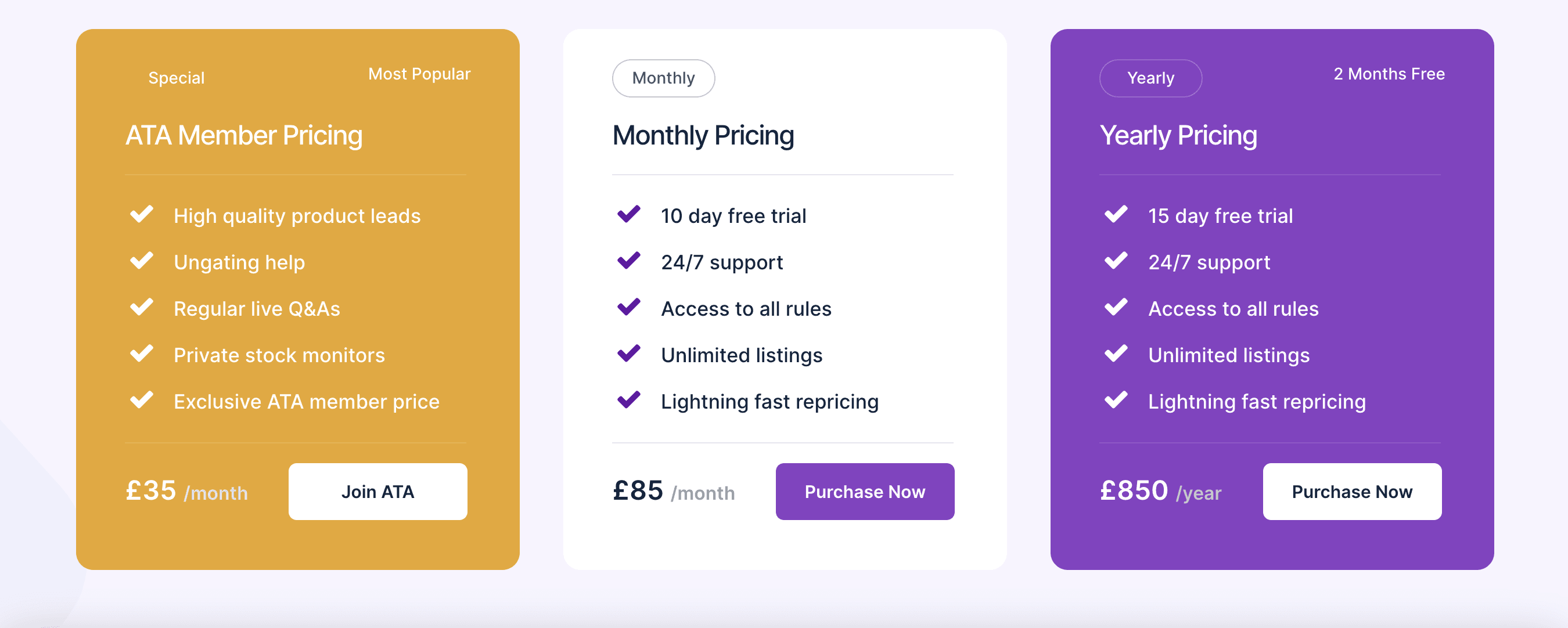
Task: Select the Special tag on gold card
Action: click(177, 78)
